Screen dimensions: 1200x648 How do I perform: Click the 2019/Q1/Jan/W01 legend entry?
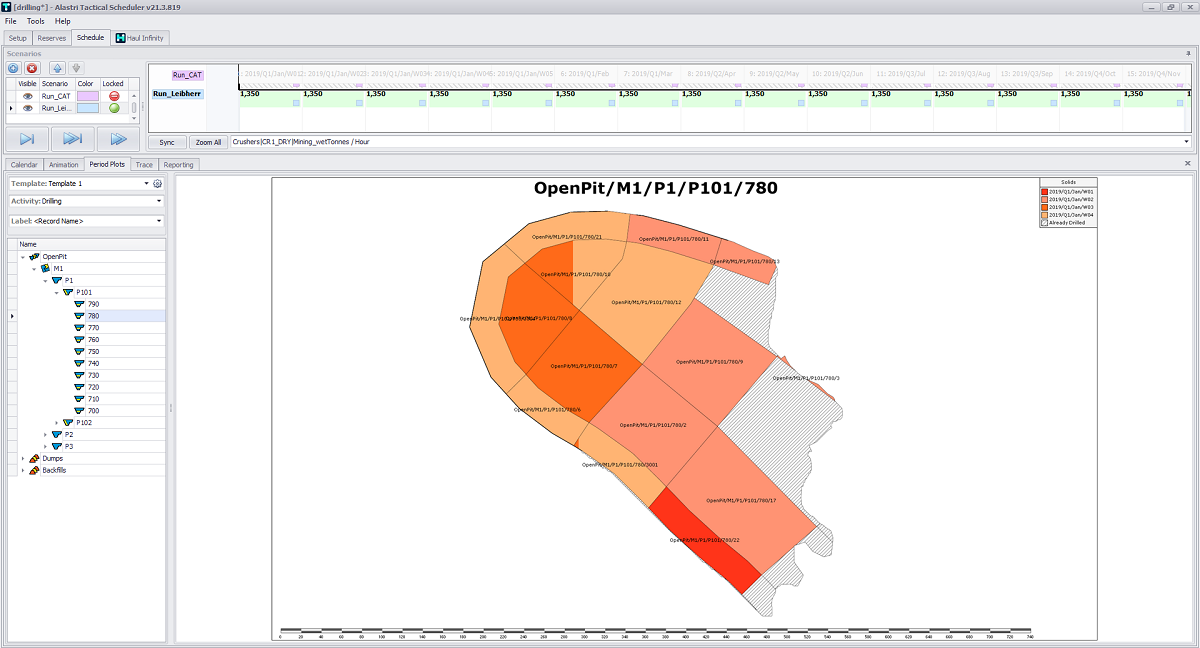pos(1068,191)
